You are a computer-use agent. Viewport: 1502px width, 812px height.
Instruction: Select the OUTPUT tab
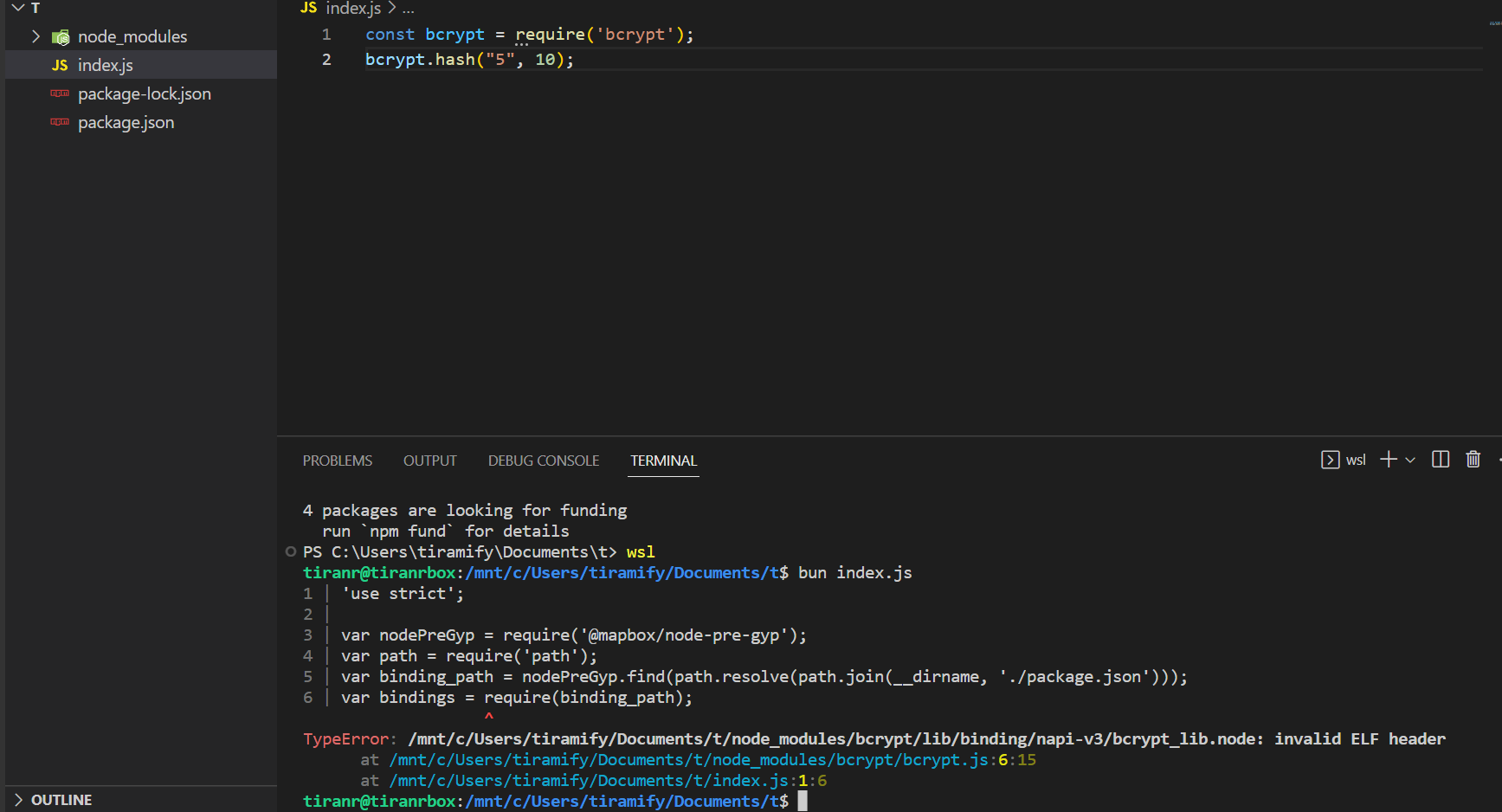(x=429, y=460)
